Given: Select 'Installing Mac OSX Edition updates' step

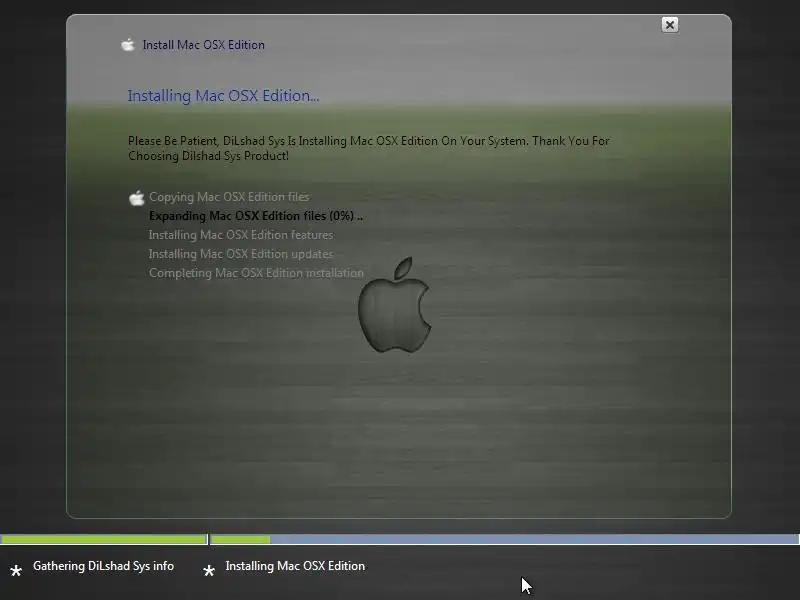Looking at the screenshot, I should (241, 254).
